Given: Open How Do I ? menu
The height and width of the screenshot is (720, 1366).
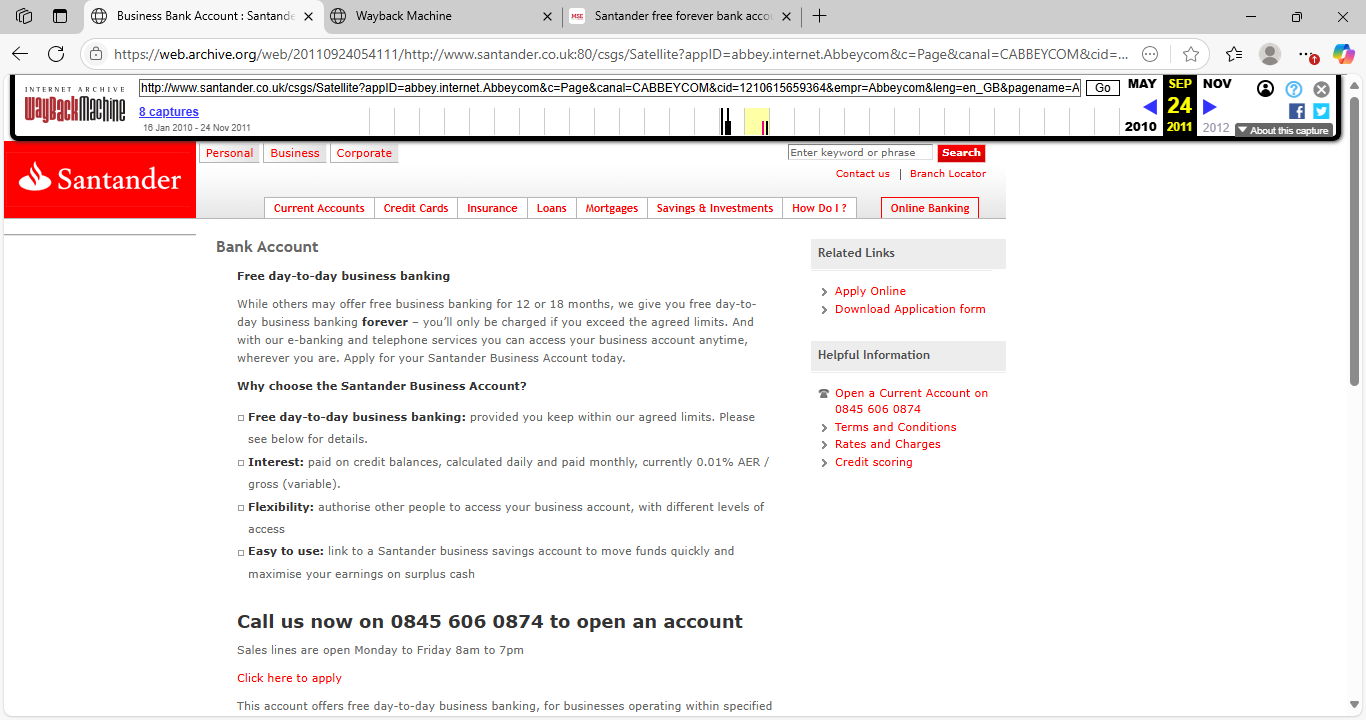Looking at the screenshot, I should click(x=819, y=208).
